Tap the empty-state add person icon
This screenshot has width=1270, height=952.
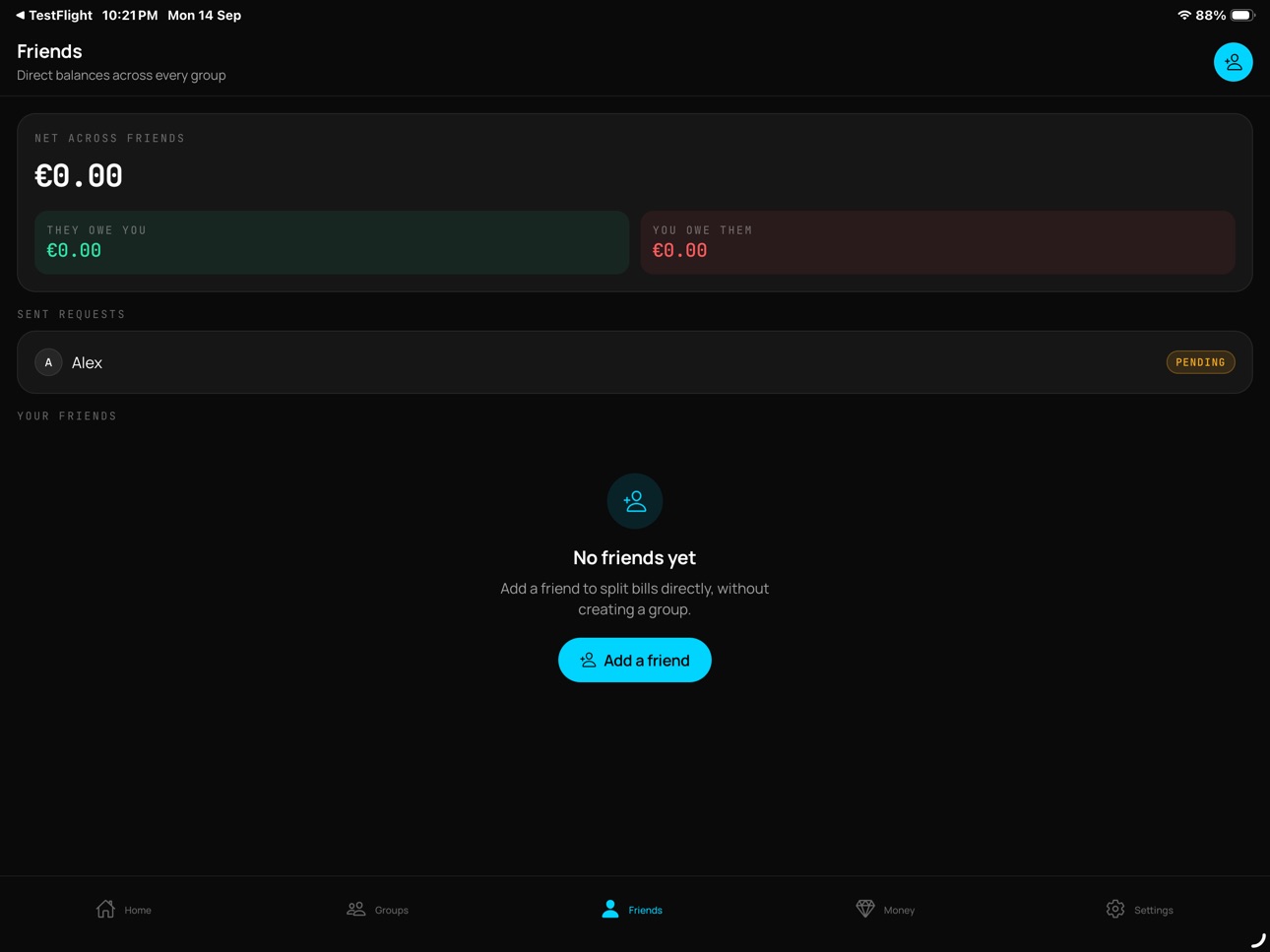pos(635,501)
